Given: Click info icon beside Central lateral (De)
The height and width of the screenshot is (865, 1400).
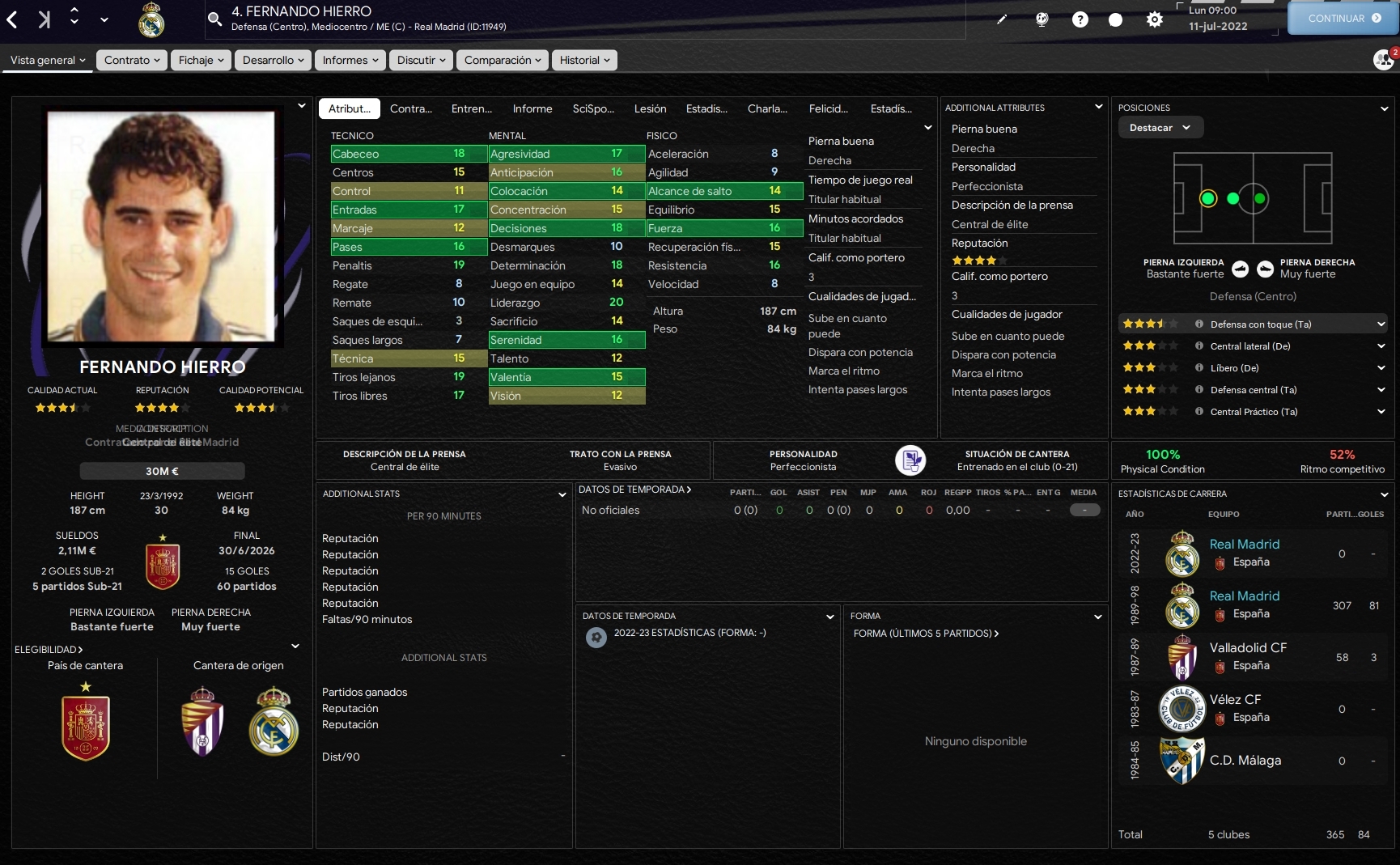Looking at the screenshot, I should pos(1199,346).
